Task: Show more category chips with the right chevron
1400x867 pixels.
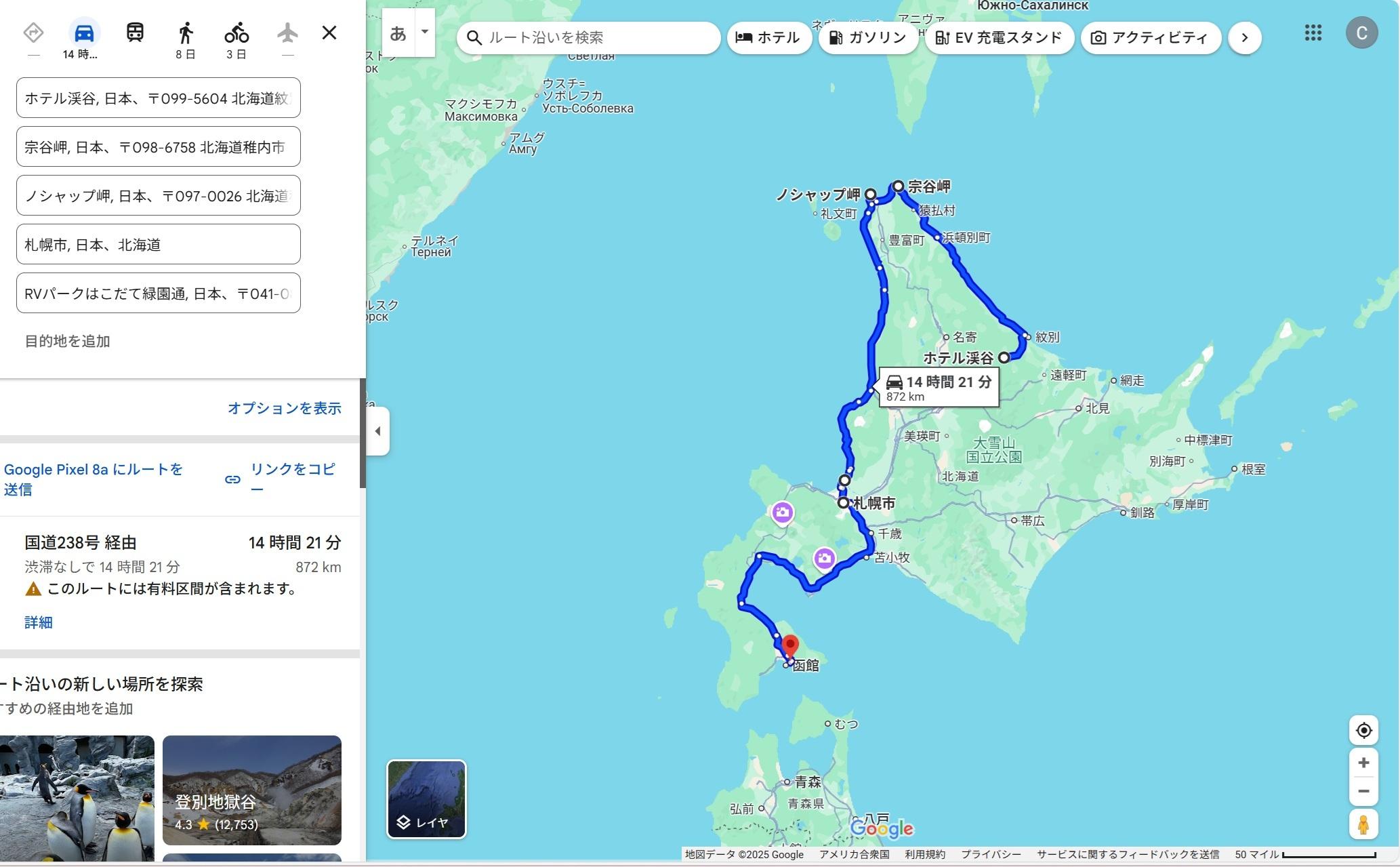Action: click(x=1245, y=37)
